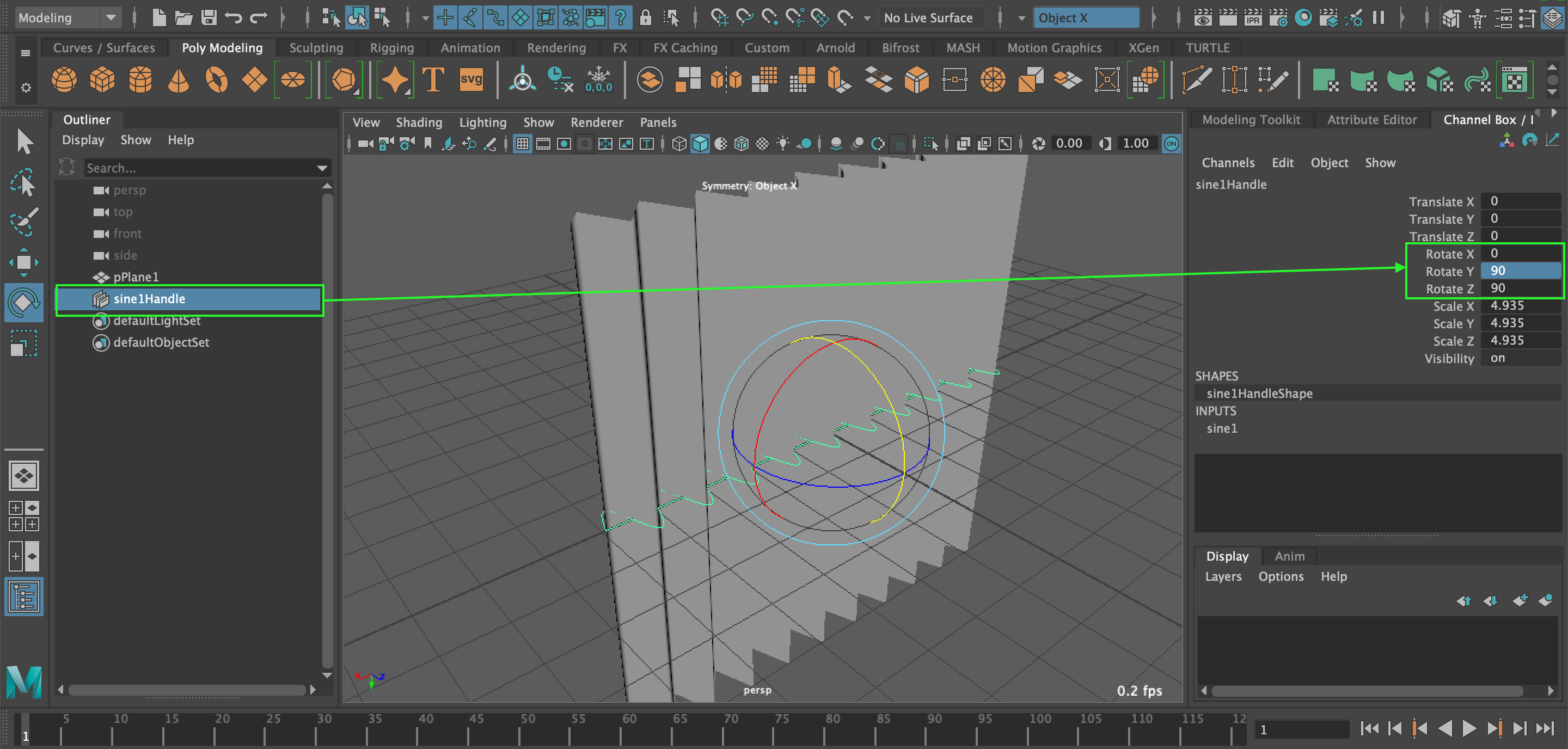1568x749 pixels.
Task: Click the Outliner horizontal scrollbar
Action: coord(186,690)
